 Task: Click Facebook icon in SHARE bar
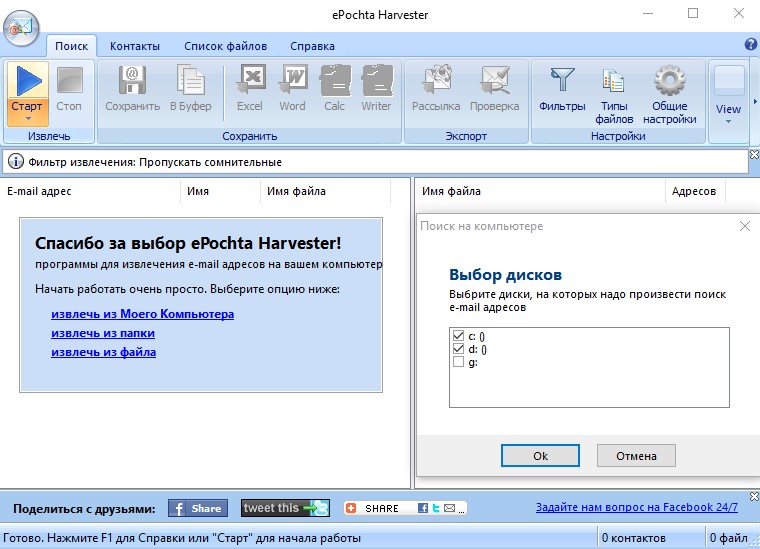(423, 508)
